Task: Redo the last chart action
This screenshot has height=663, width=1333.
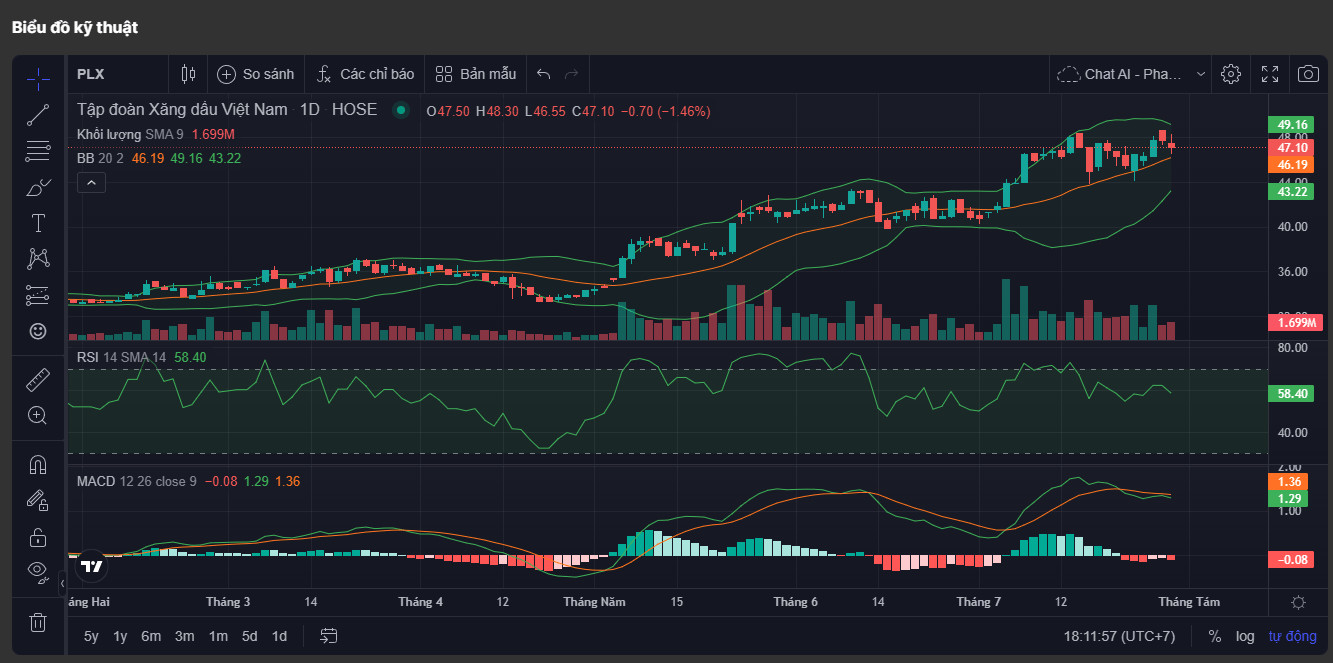Action: click(x=572, y=74)
